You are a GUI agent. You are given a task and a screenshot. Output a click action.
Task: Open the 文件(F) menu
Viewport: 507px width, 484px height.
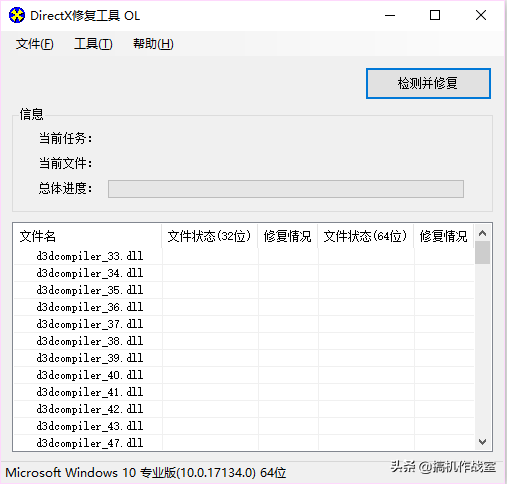pos(34,44)
